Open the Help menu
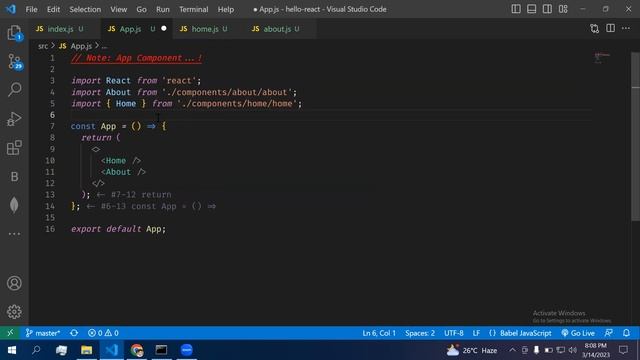Image resolution: width=640 pixels, height=360 pixels. pyautogui.click(x=226, y=9)
